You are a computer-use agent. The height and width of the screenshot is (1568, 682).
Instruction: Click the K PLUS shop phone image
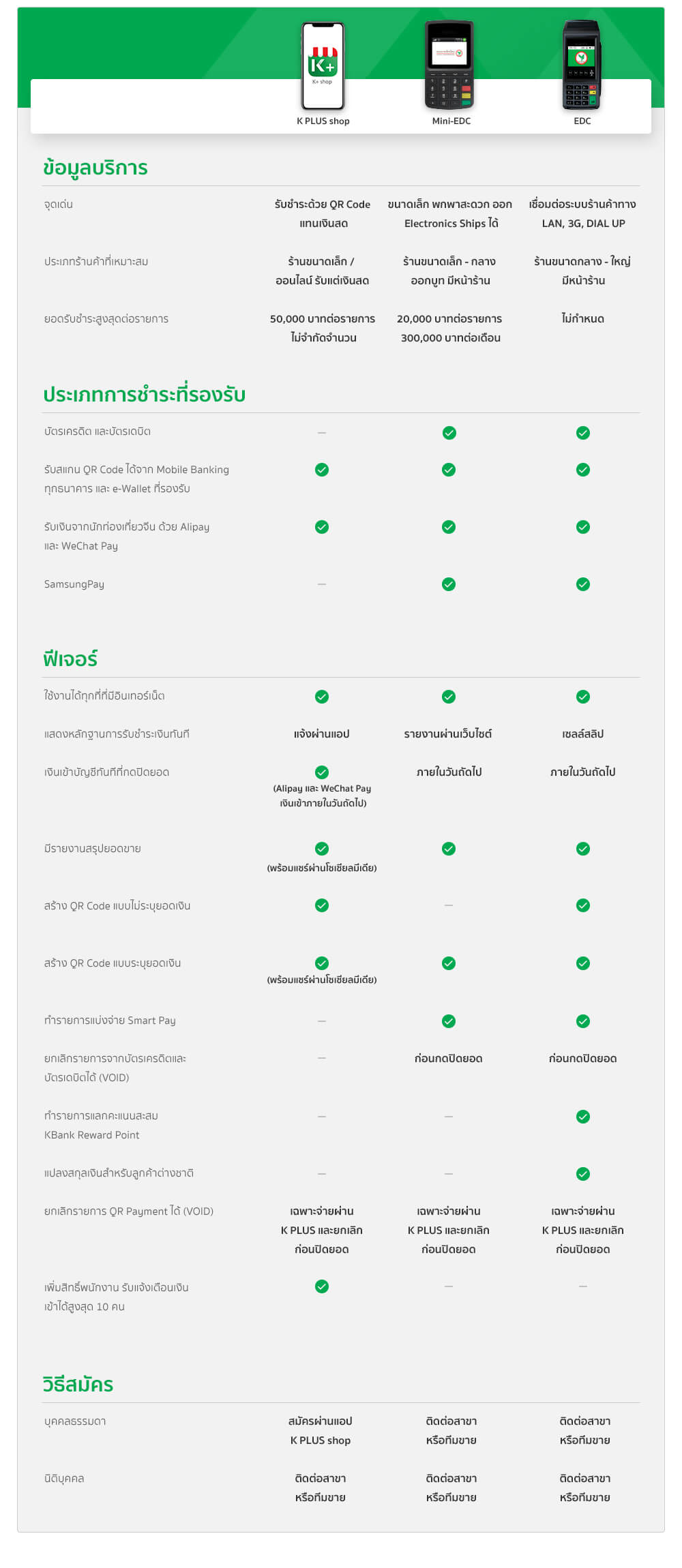click(323, 66)
